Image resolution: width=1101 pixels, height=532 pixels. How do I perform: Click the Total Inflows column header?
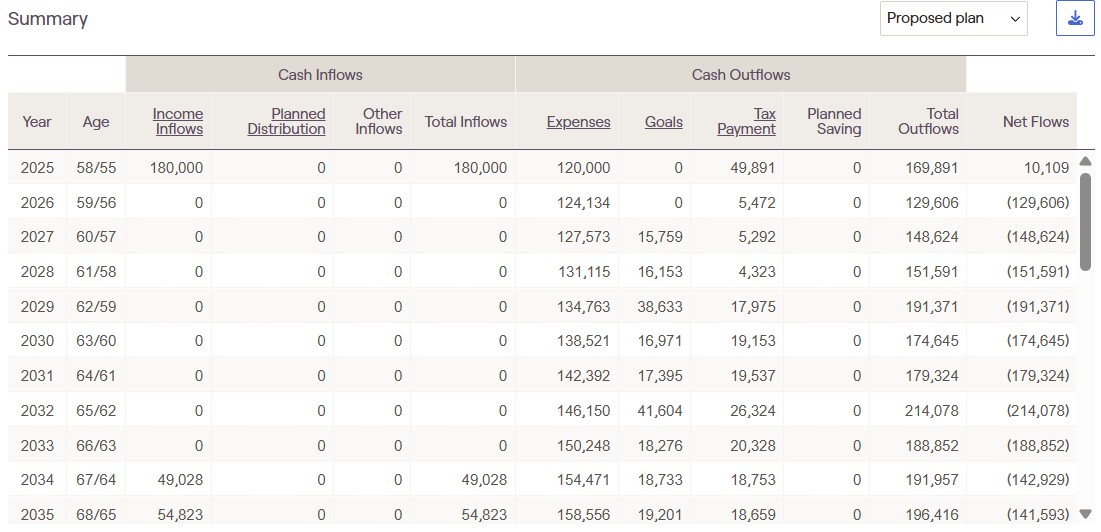point(465,122)
